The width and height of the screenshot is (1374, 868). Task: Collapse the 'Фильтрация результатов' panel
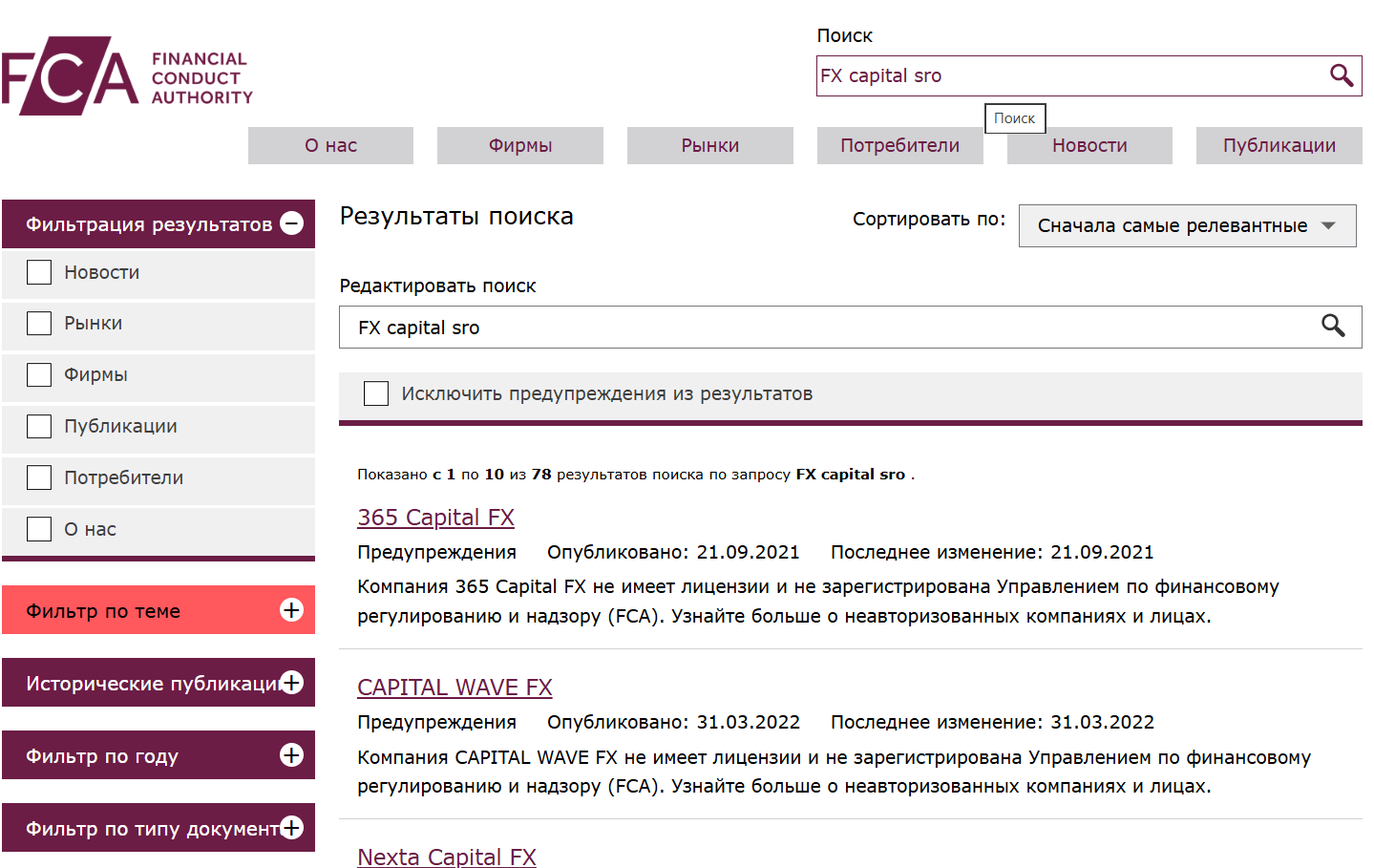click(291, 222)
